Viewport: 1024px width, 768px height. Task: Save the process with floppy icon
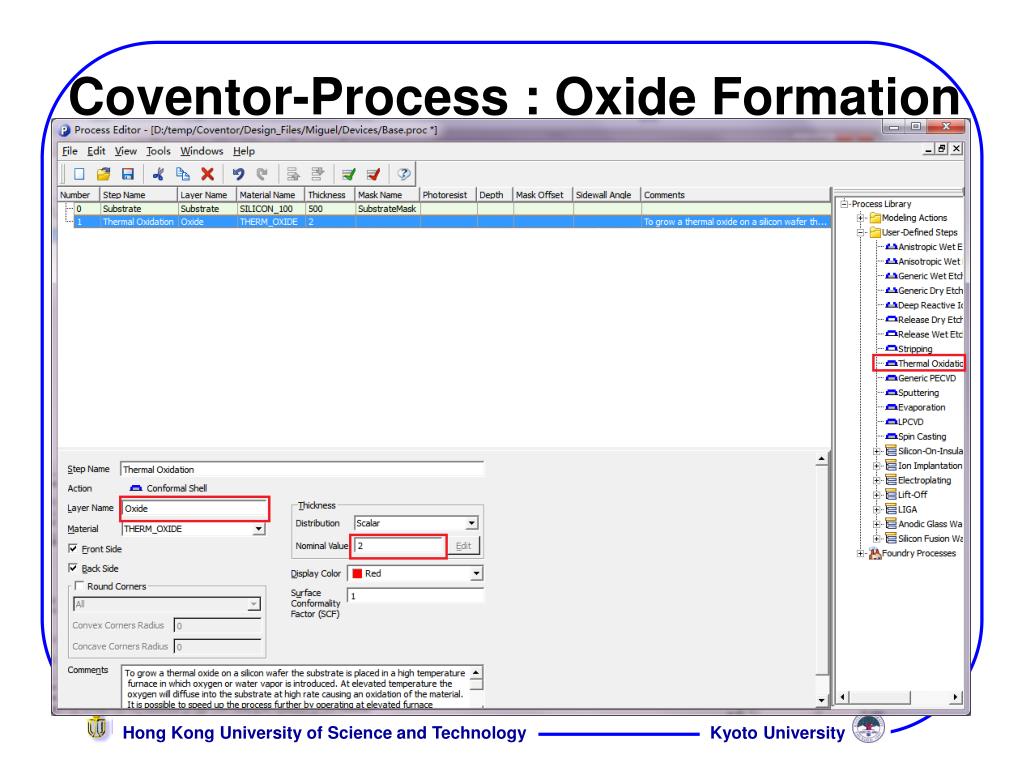[128, 174]
